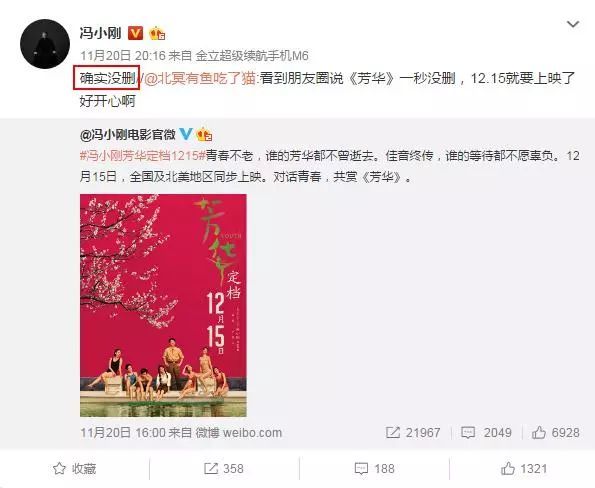This screenshot has height=488, width=595.
Task: Open the @北冥有鱼吃了猫 mention link
Action: click(x=199, y=78)
